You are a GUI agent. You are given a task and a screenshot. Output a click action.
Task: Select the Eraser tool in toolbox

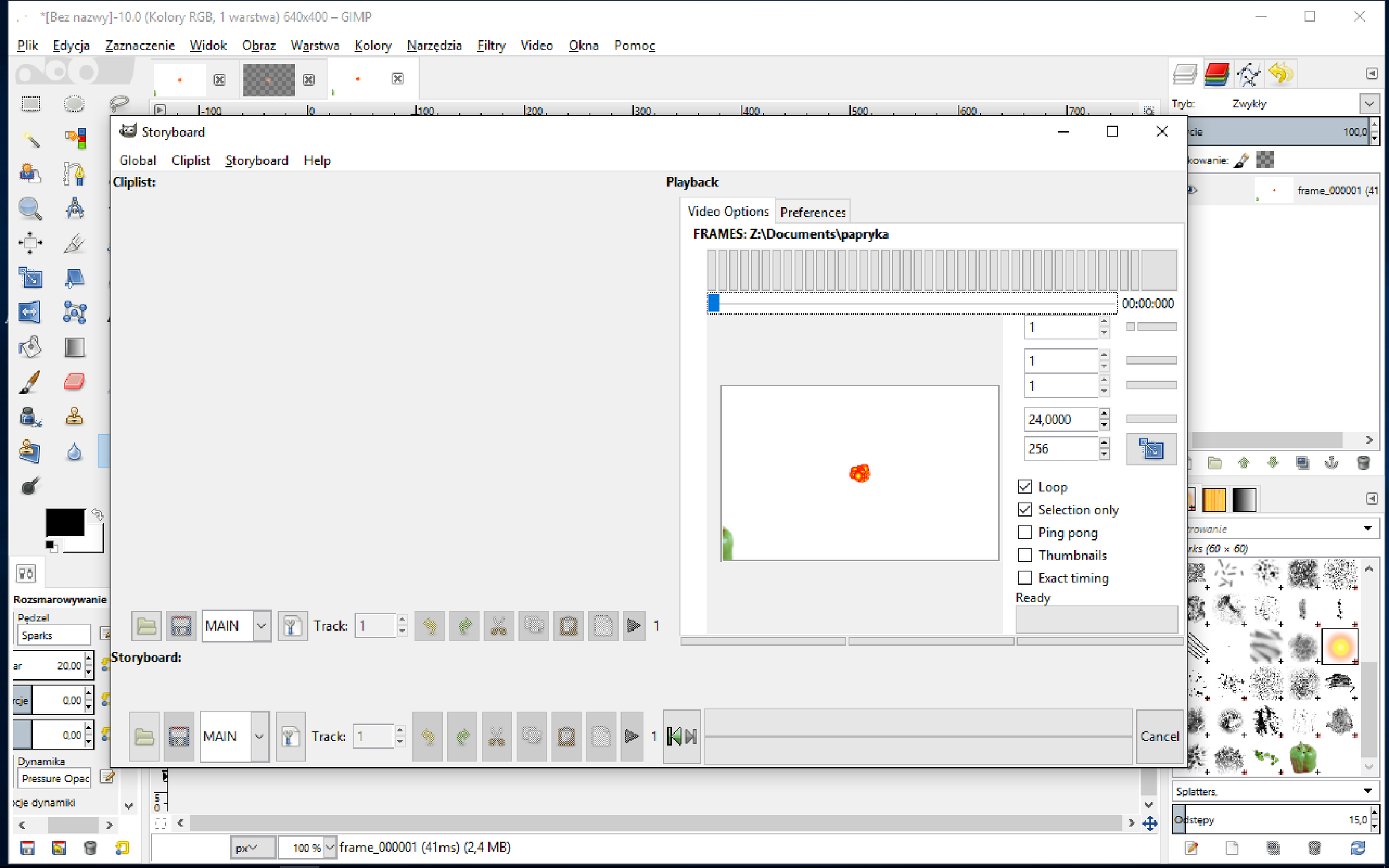tap(74, 382)
